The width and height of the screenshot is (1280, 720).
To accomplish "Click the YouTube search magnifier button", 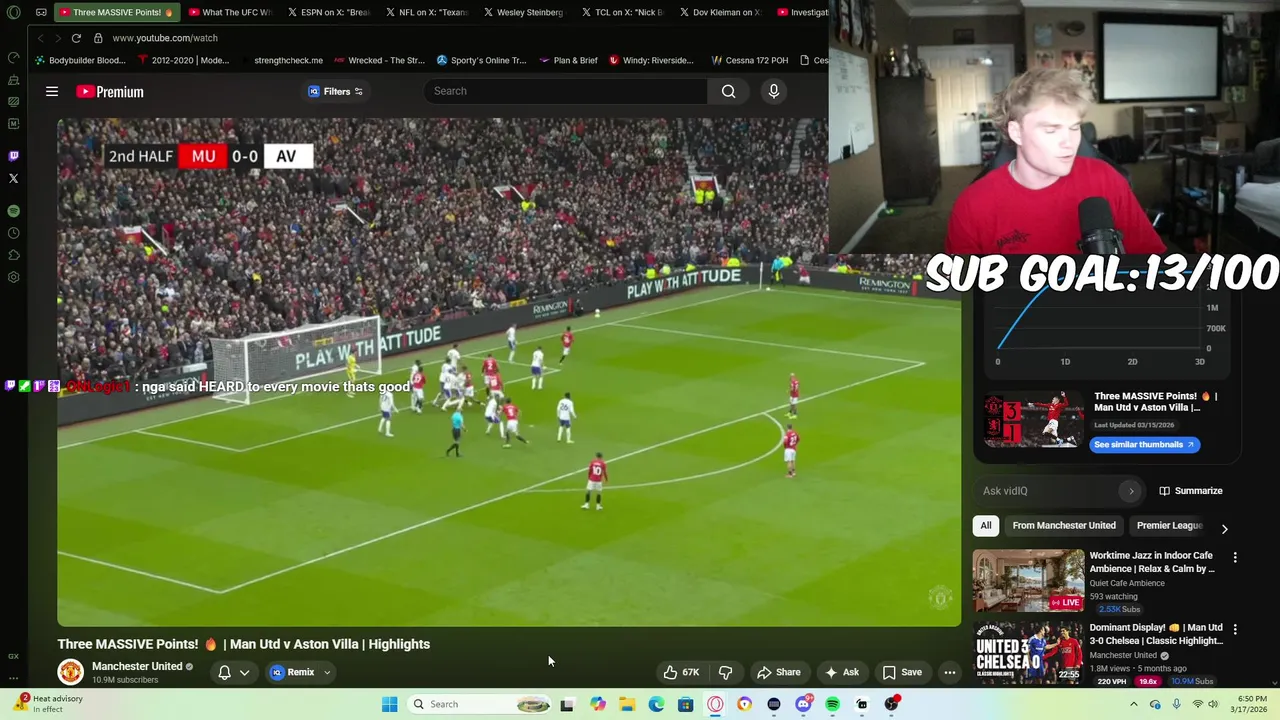I will [x=728, y=91].
